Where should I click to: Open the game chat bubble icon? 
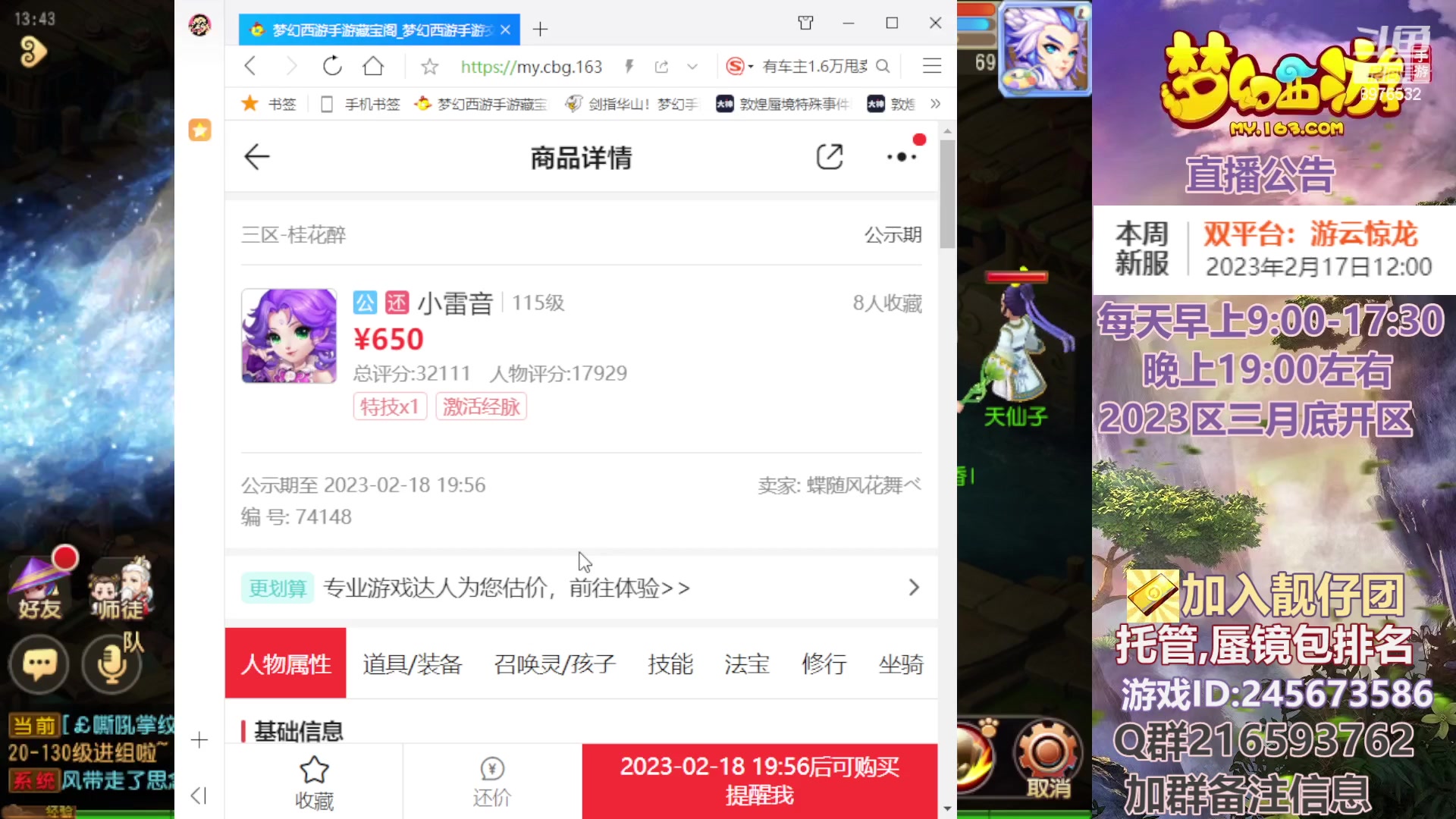pos(39,664)
